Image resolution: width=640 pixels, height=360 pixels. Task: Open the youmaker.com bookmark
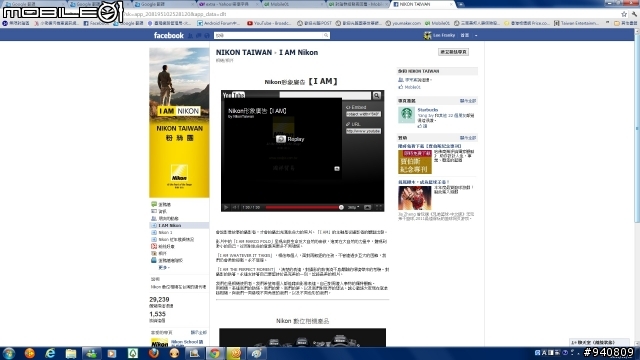click(403, 23)
